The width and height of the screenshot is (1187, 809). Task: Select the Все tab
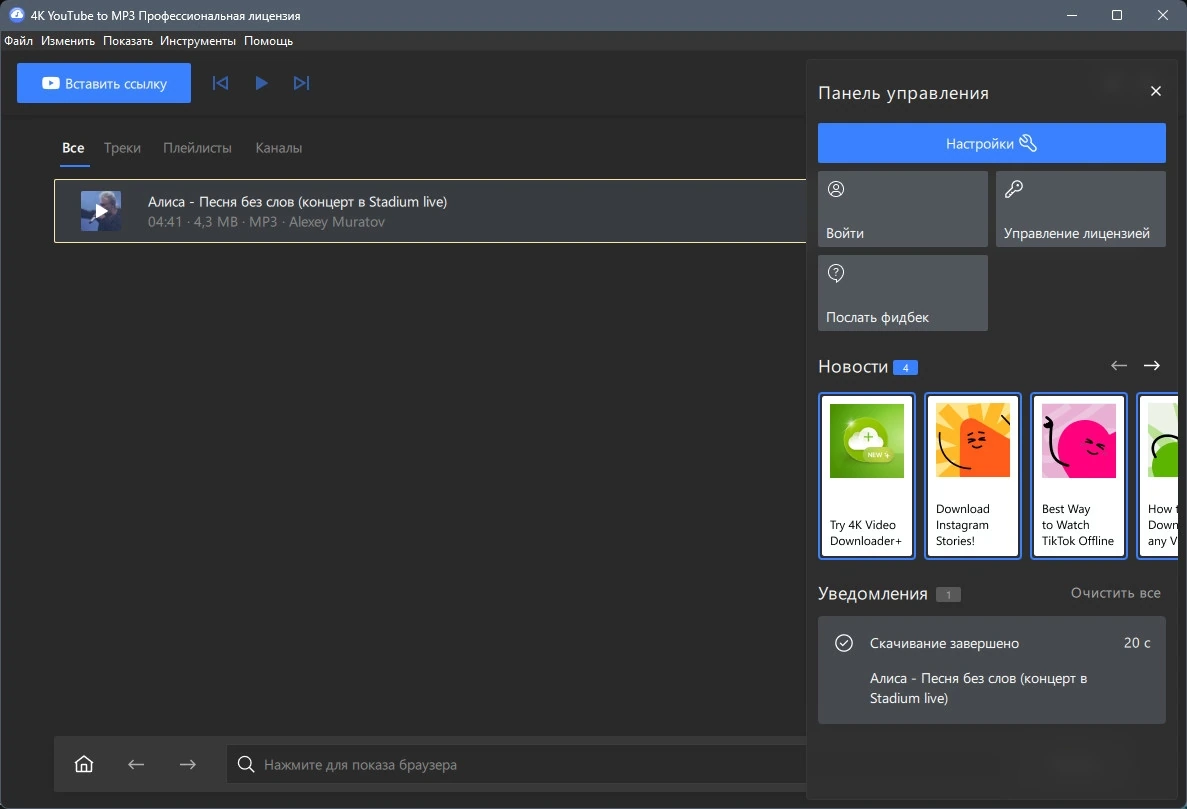(x=73, y=148)
